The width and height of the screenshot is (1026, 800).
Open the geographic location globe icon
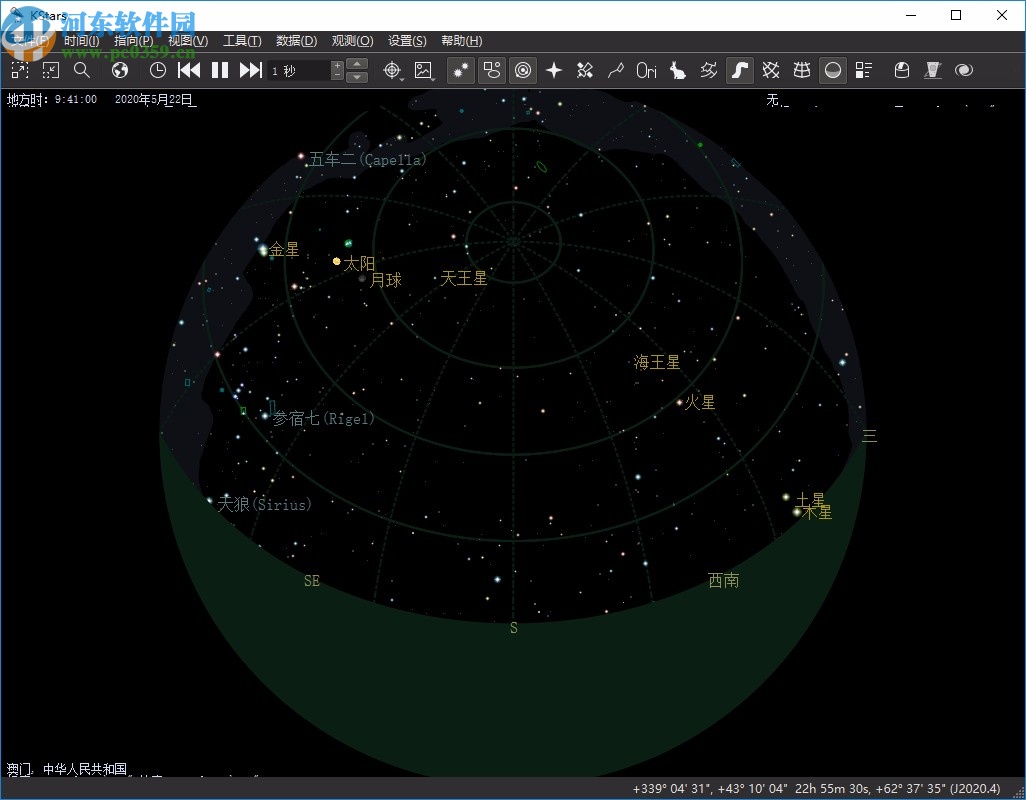120,70
